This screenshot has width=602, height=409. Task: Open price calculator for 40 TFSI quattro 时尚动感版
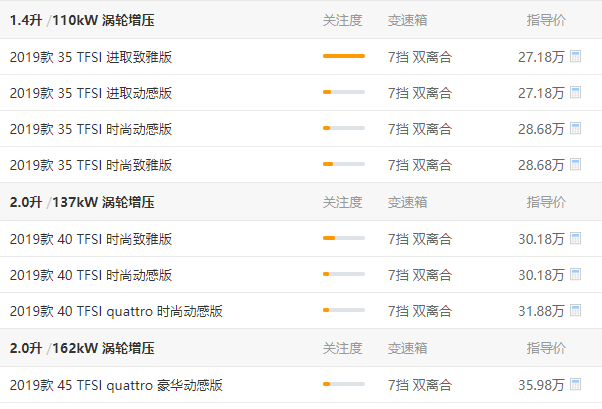pyautogui.click(x=575, y=310)
